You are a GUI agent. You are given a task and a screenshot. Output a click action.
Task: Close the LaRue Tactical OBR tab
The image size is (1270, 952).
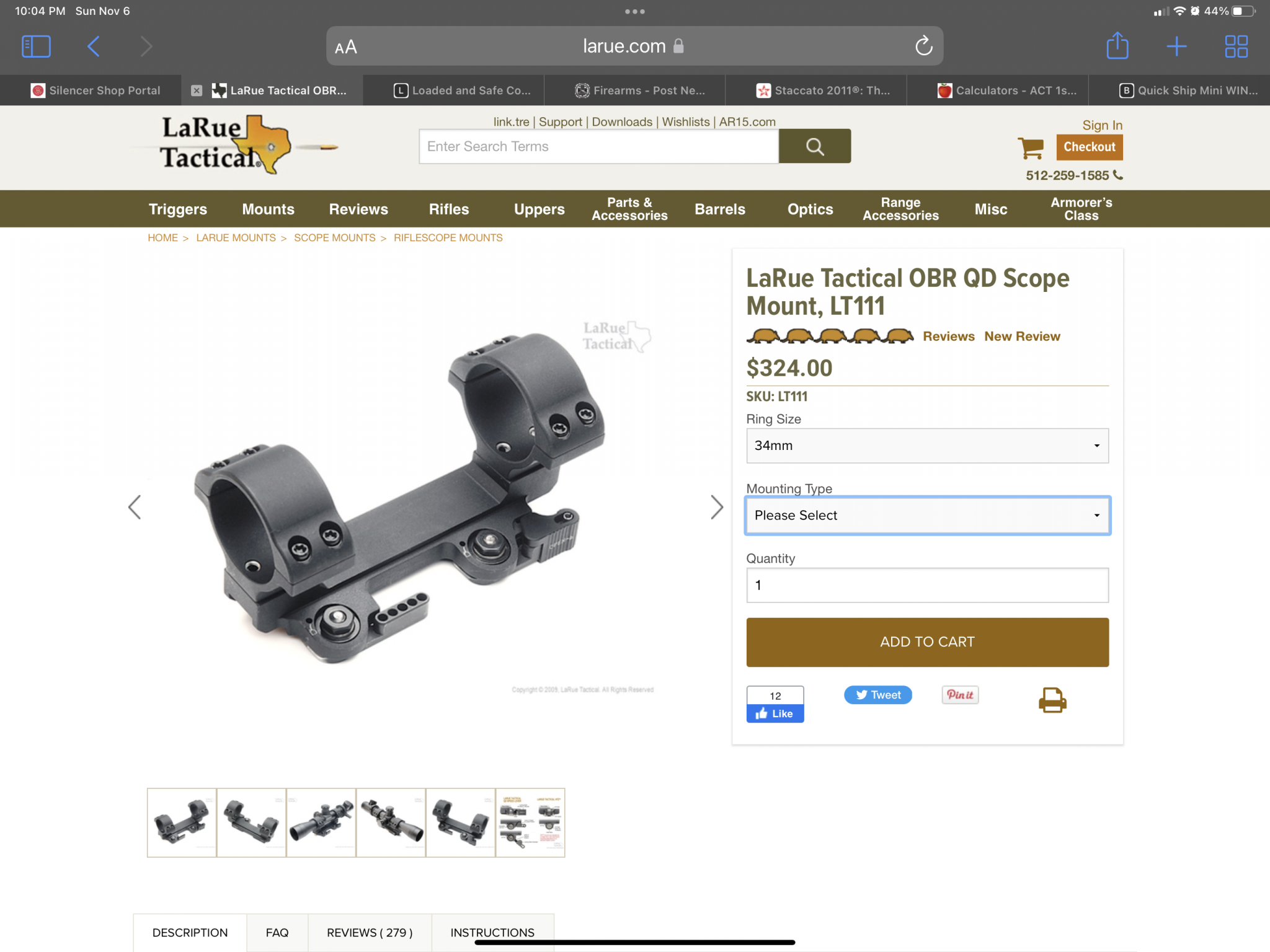(197, 90)
